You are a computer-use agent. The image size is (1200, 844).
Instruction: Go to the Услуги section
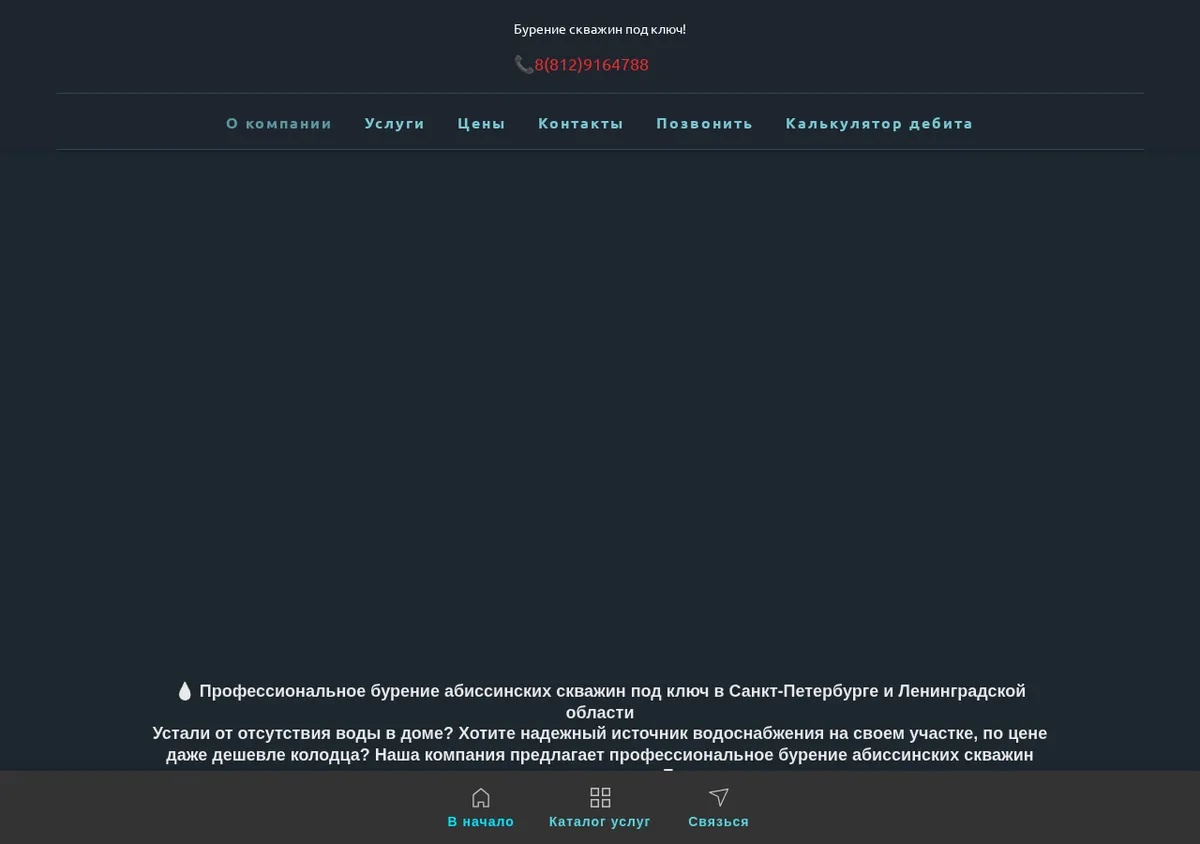(395, 123)
